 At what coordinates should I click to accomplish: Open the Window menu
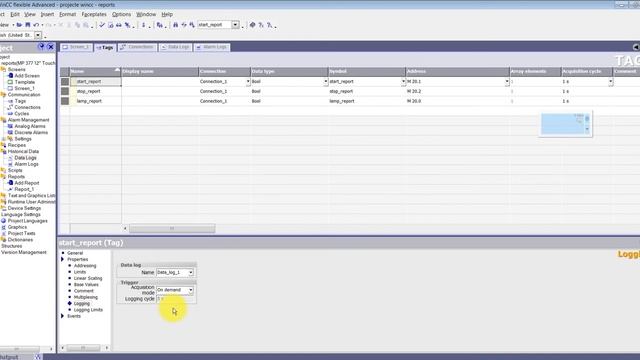coord(146,14)
